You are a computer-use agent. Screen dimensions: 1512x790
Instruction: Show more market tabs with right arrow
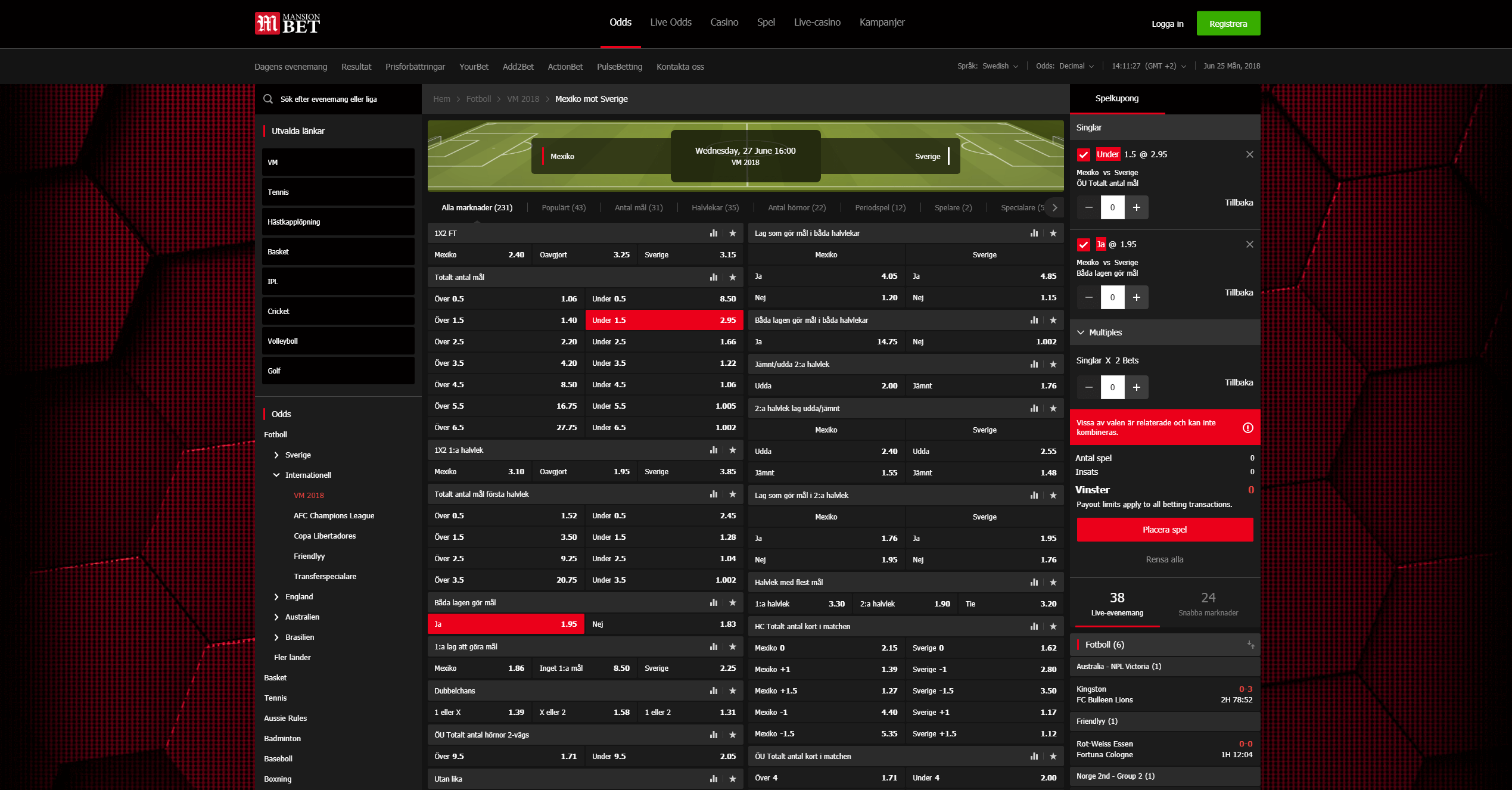(x=1054, y=207)
